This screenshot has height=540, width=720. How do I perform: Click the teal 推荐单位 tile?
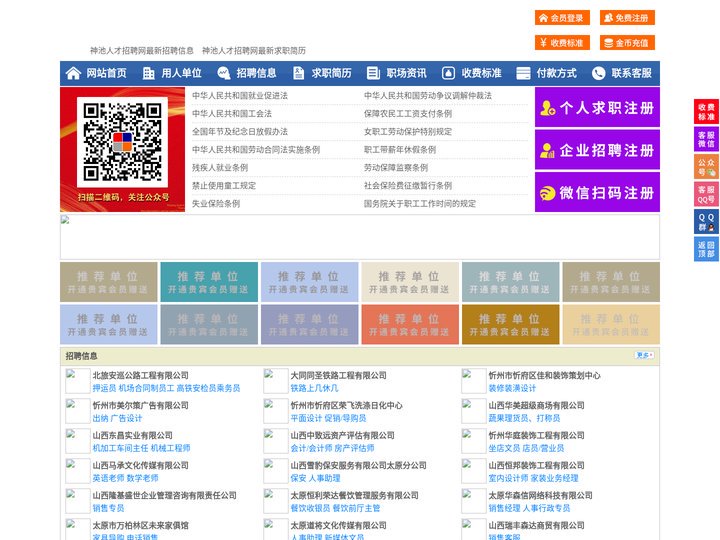(209, 282)
